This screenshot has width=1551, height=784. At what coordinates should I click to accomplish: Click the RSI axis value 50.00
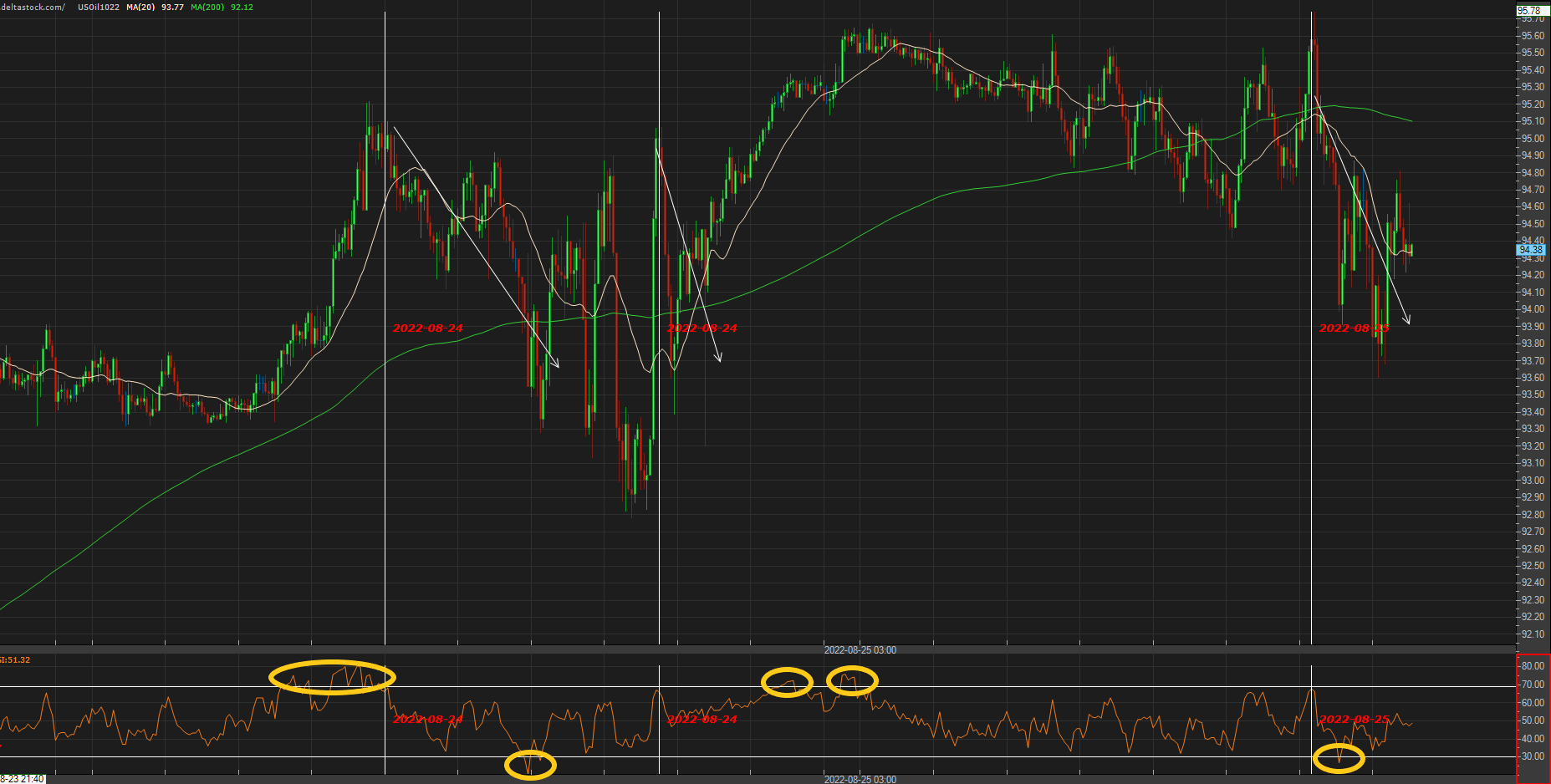1533,720
